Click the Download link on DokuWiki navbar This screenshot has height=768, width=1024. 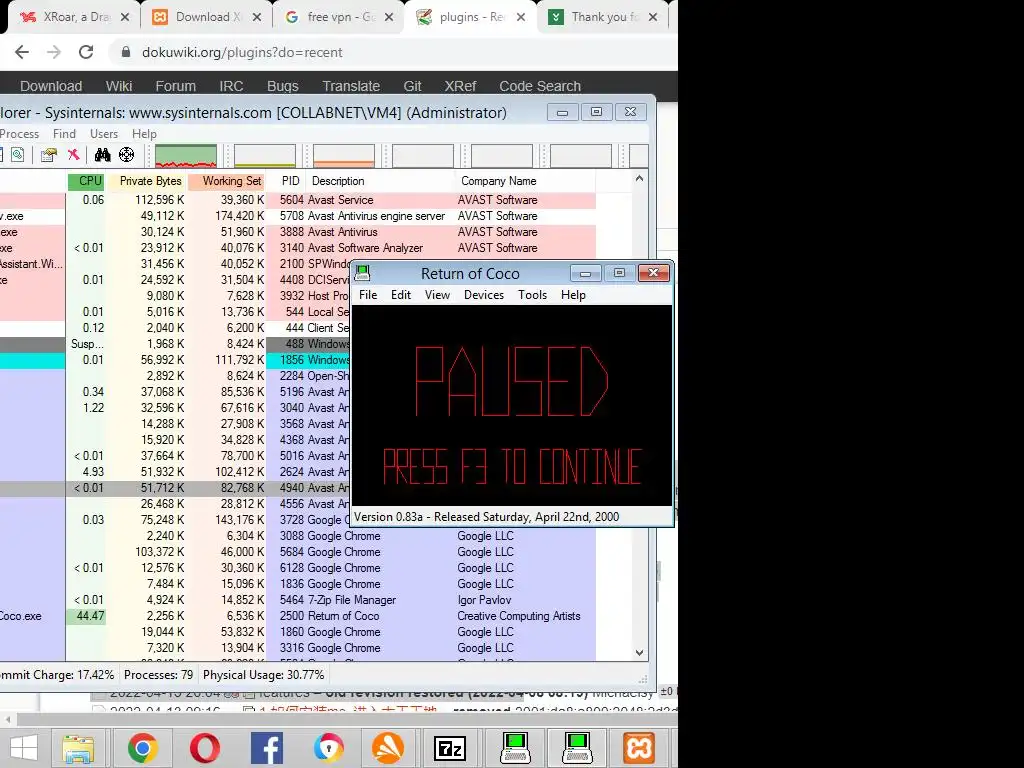click(x=51, y=86)
